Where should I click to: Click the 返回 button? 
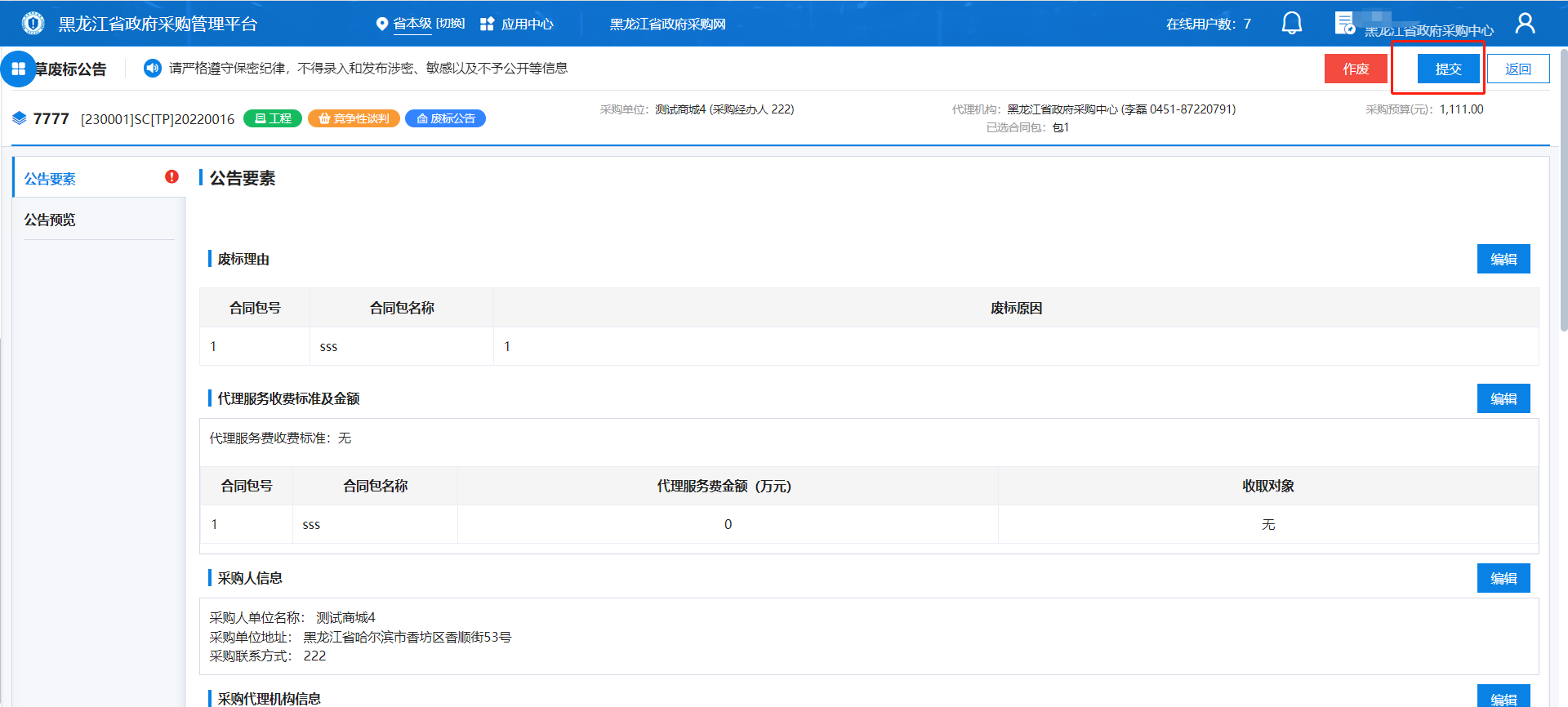pos(1518,69)
